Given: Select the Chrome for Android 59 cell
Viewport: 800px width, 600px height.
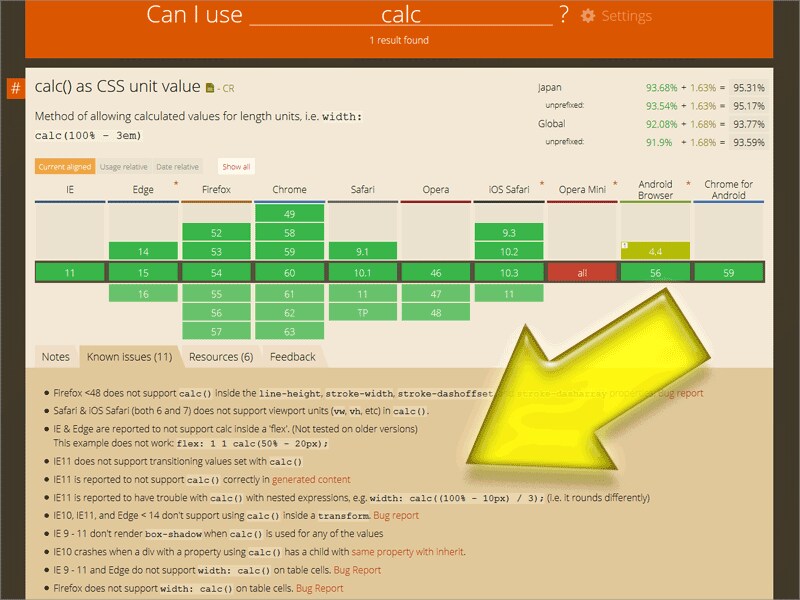Looking at the screenshot, I should (729, 272).
